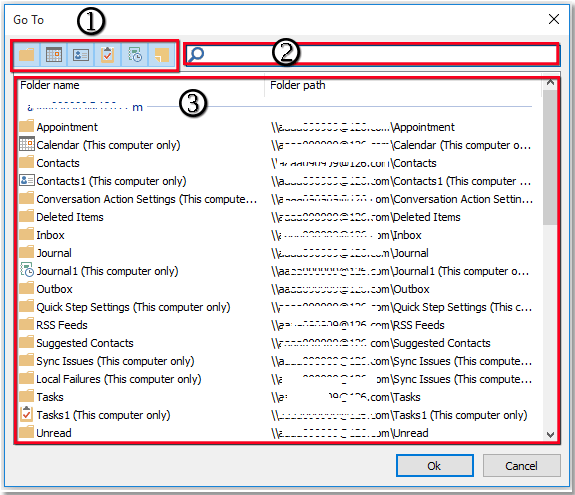The image size is (575, 495).
Task: Dismiss dialog with Cancel button
Action: pyautogui.click(x=521, y=466)
